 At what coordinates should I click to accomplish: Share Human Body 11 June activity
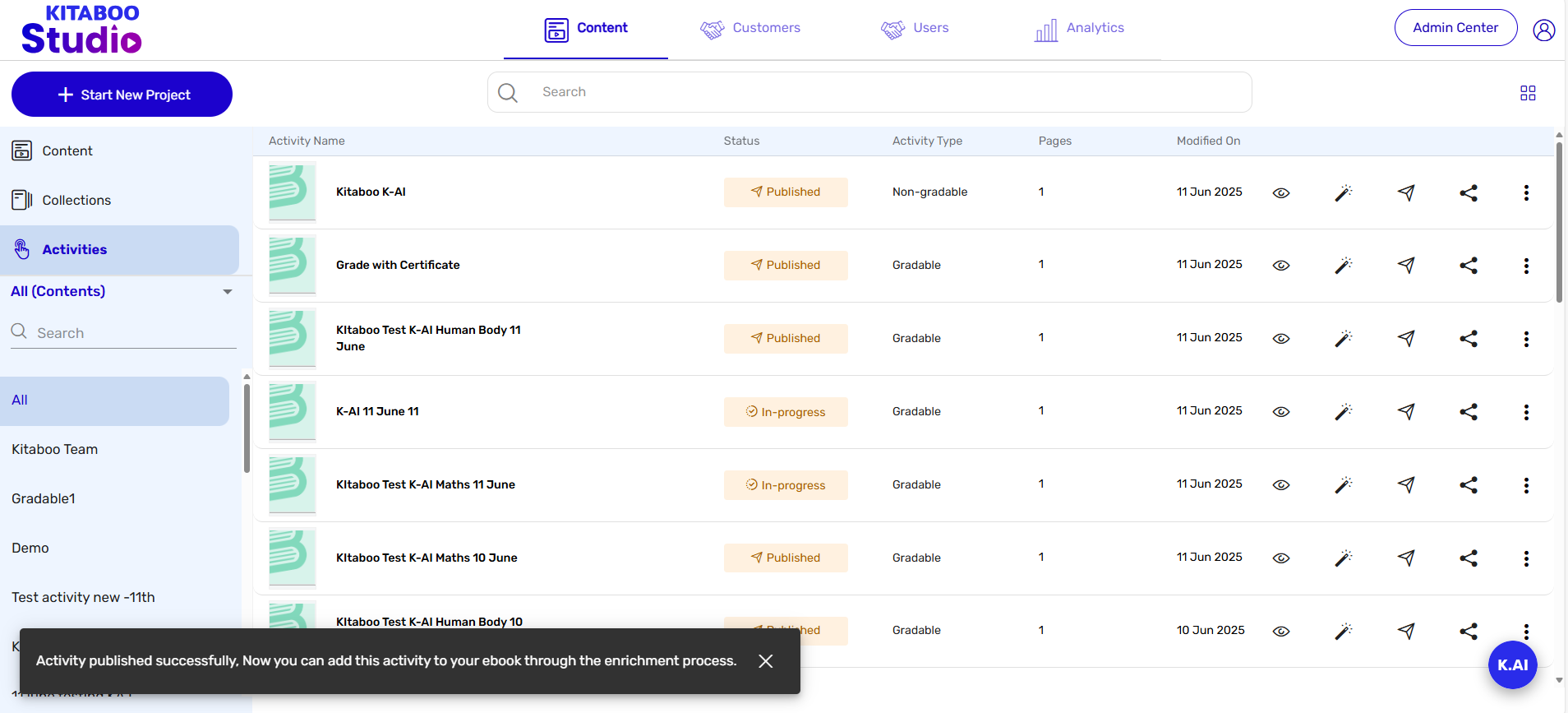1469,339
